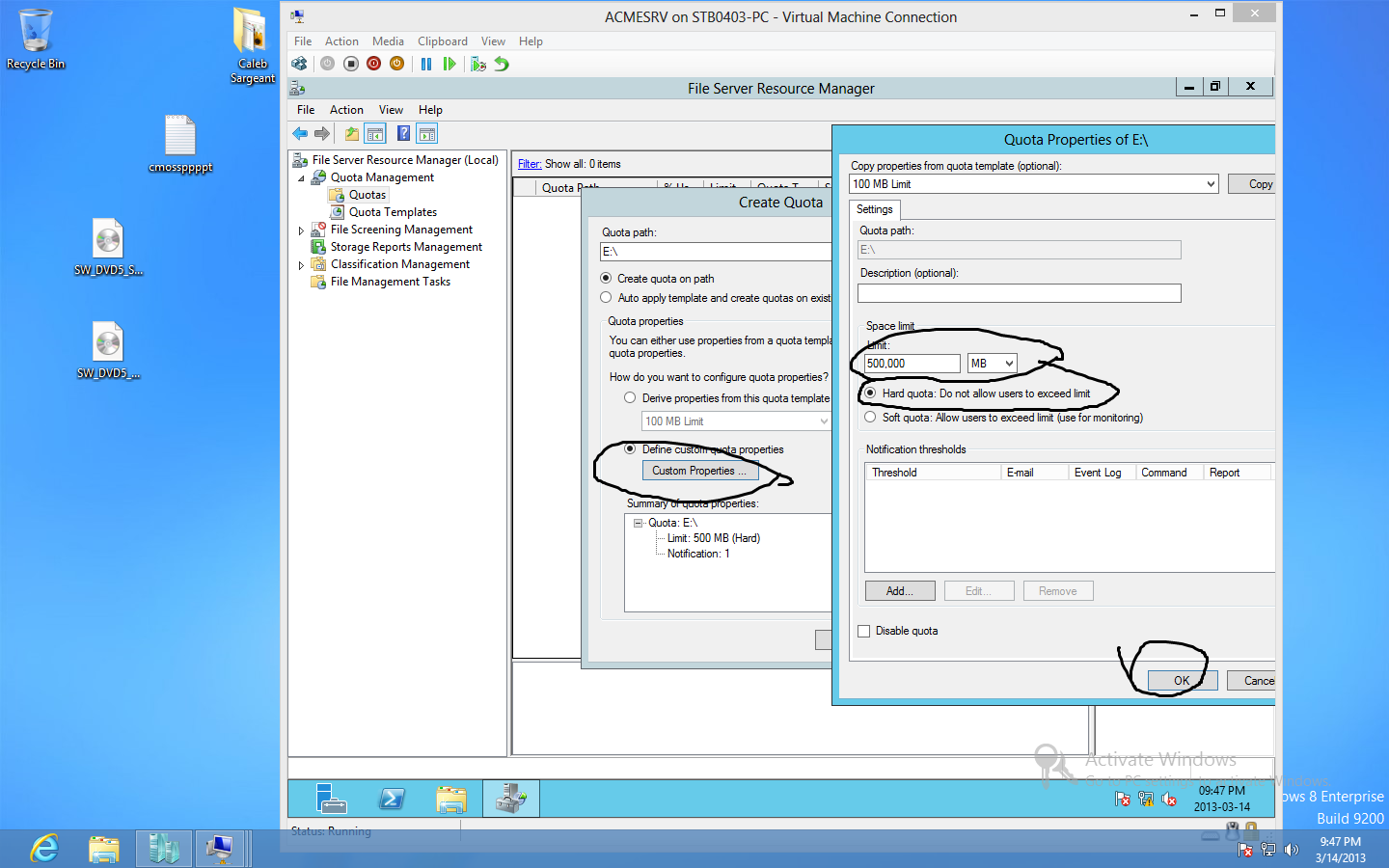Click the Action Center flag in VM tray

1123,799
